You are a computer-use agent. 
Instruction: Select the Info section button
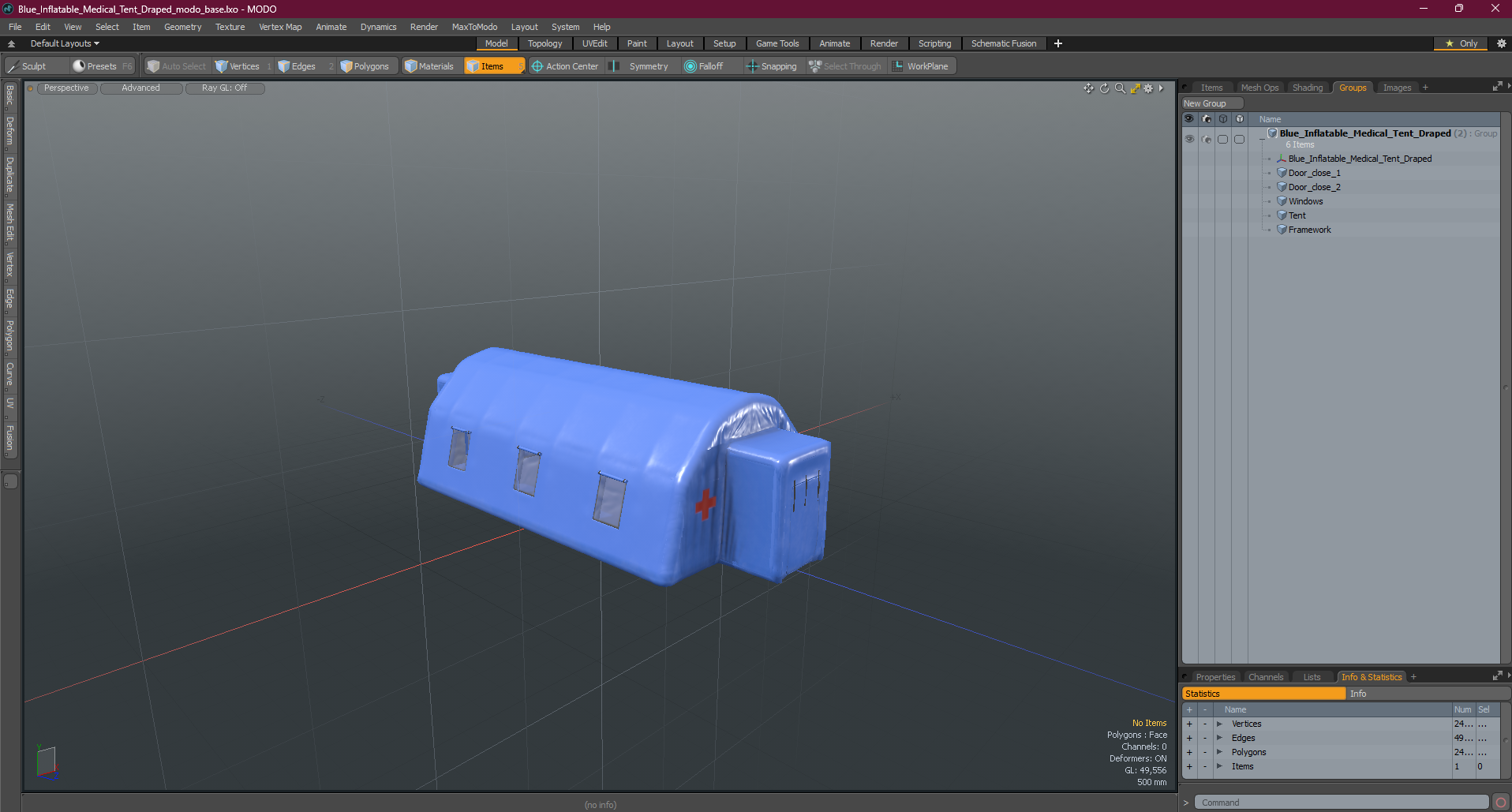pyautogui.click(x=1427, y=694)
